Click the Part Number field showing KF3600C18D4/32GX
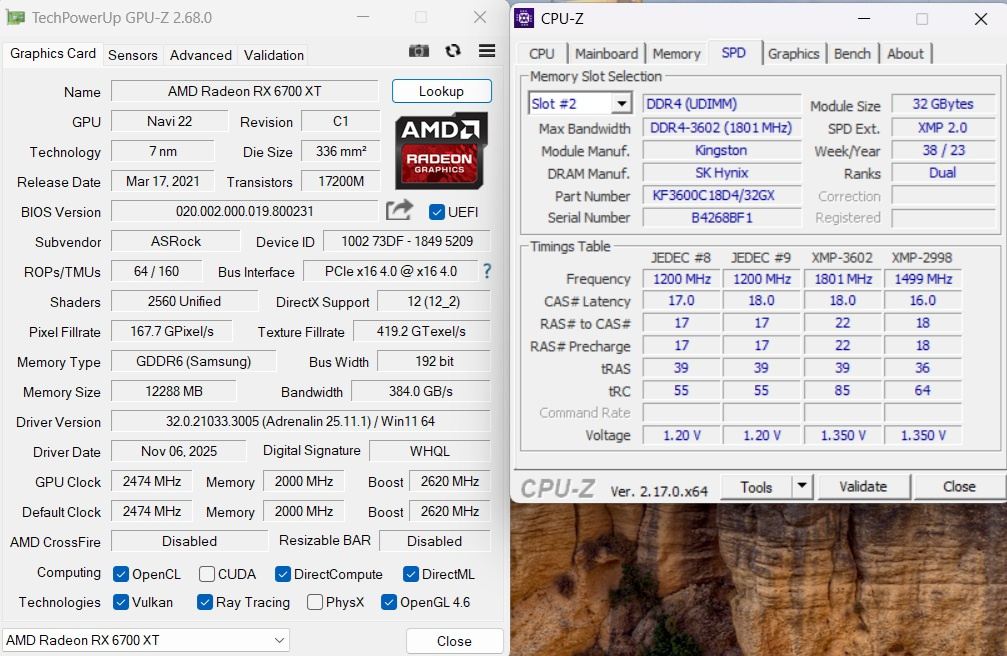This screenshot has width=1007, height=656. (x=721, y=196)
